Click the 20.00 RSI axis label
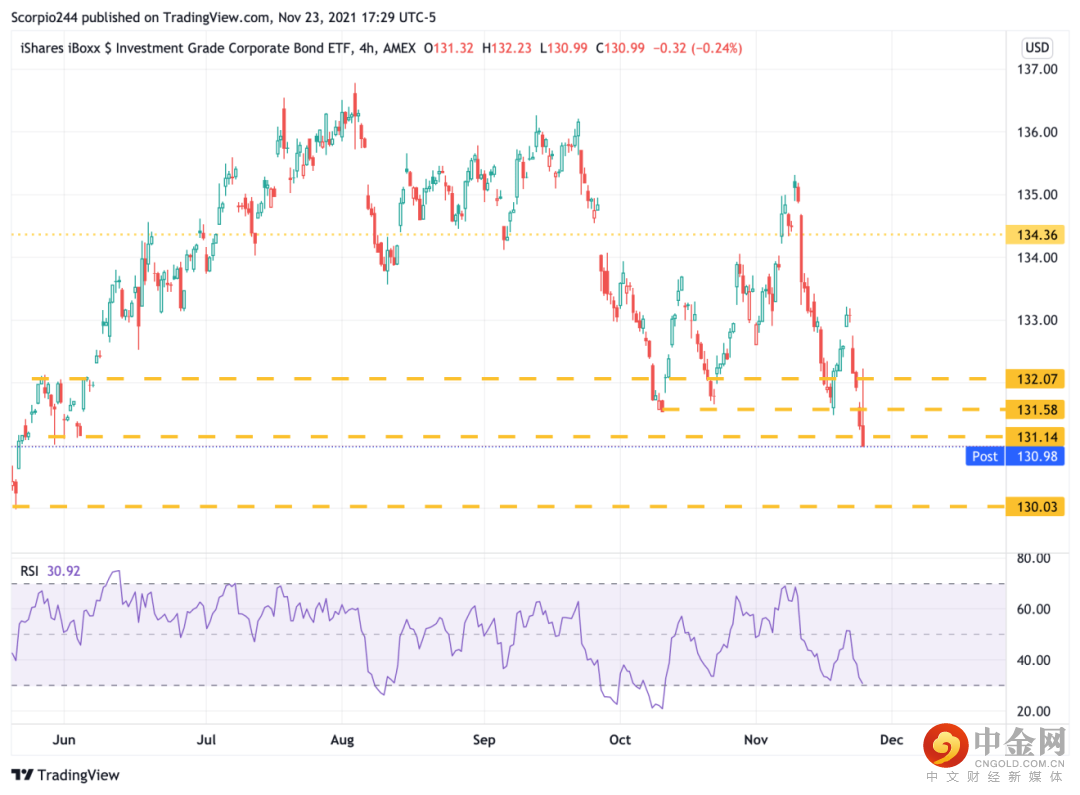 1034,711
